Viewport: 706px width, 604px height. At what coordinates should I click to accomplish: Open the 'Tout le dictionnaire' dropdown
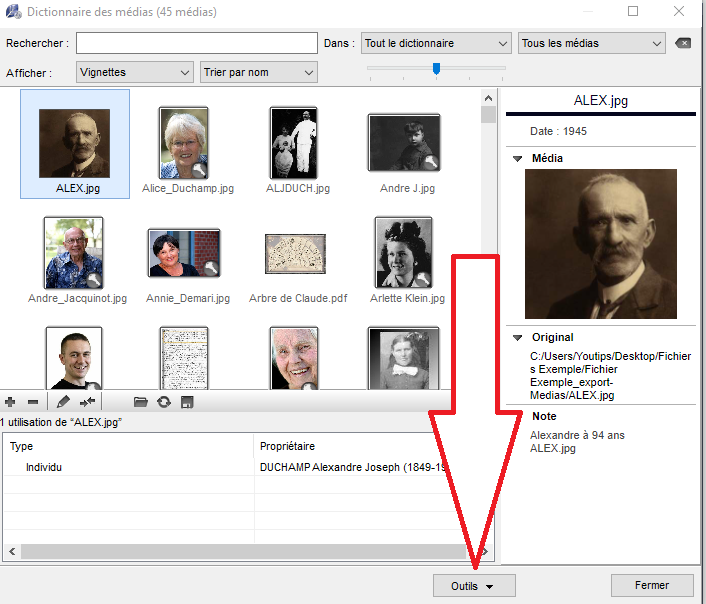(x=435, y=44)
